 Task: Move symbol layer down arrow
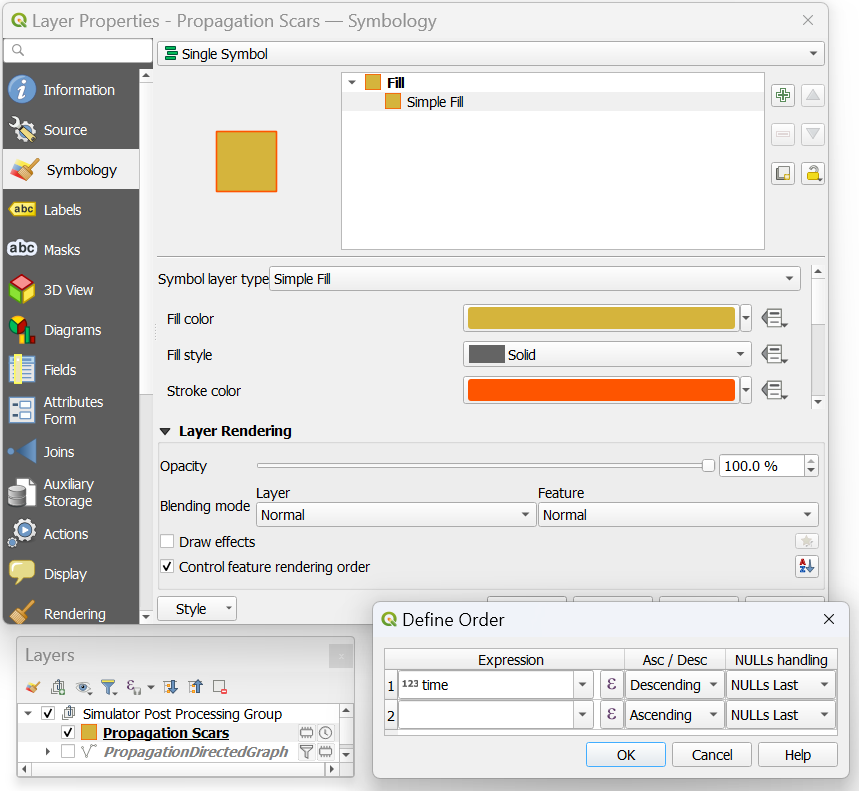pyautogui.click(x=813, y=134)
